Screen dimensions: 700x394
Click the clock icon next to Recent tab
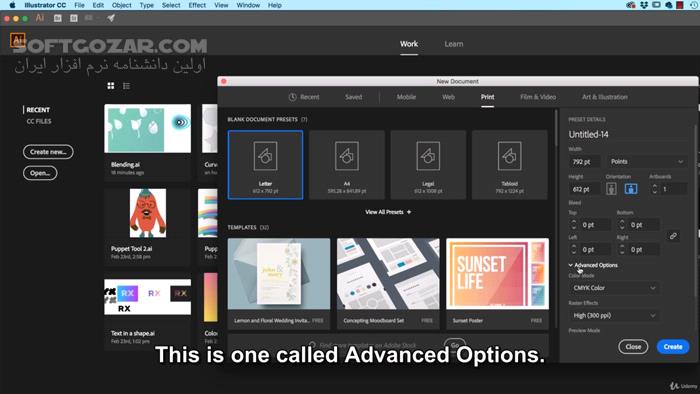[x=292, y=97]
